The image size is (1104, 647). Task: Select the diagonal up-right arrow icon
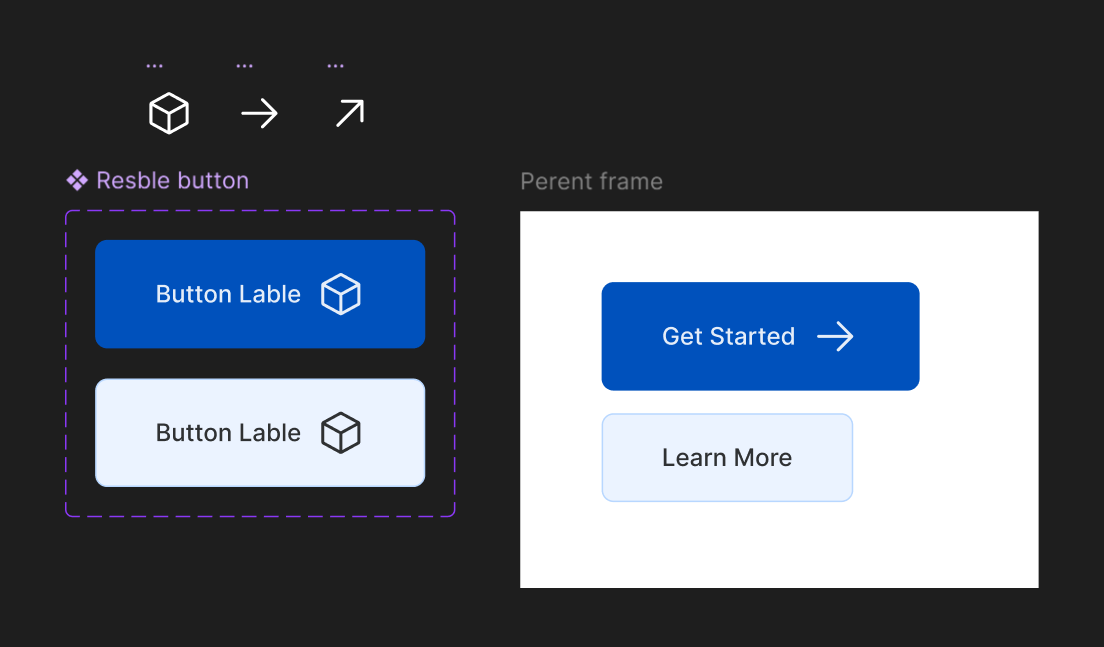[x=350, y=113]
